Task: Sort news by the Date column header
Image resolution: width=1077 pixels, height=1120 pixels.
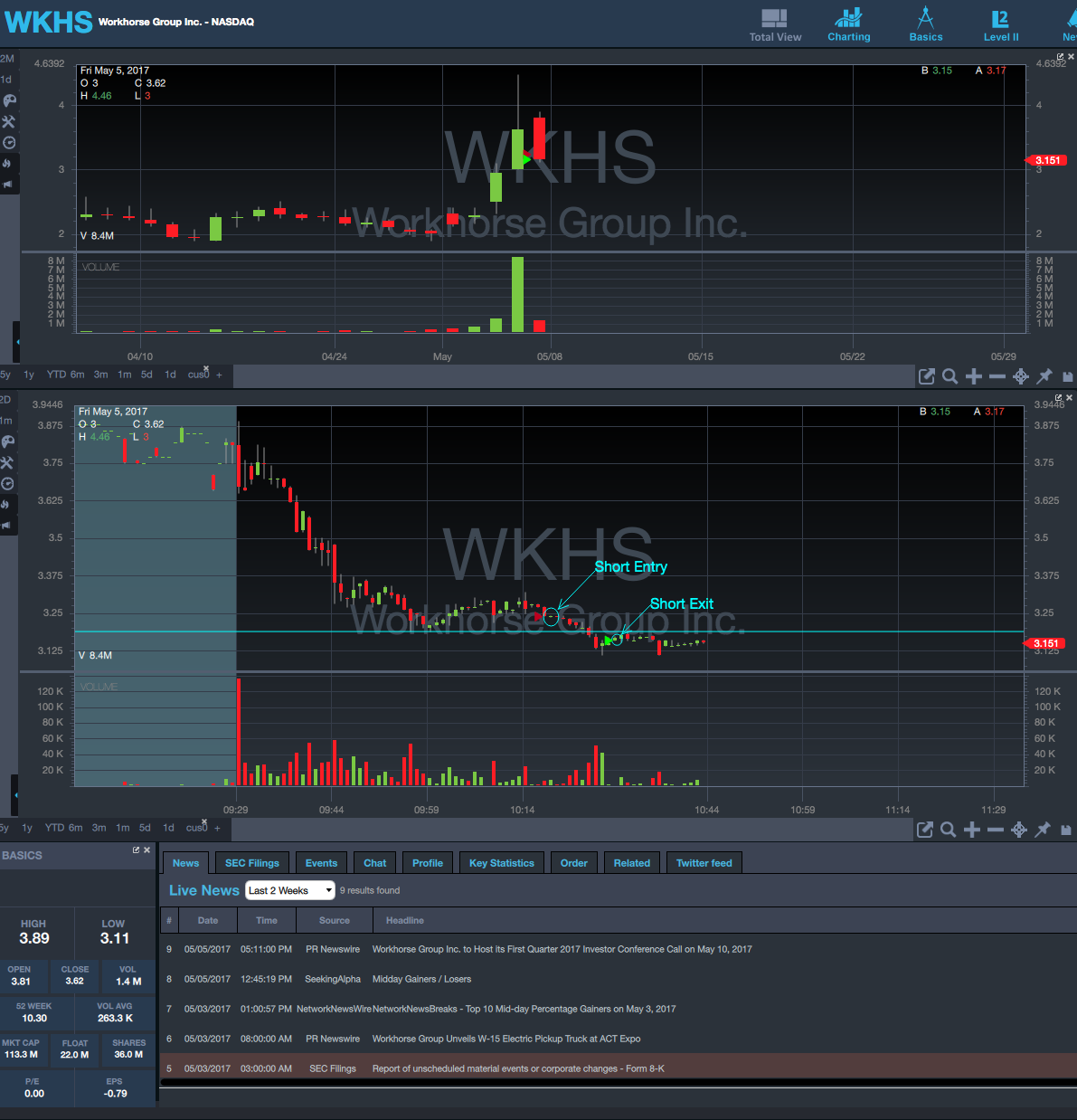Action: [x=208, y=920]
